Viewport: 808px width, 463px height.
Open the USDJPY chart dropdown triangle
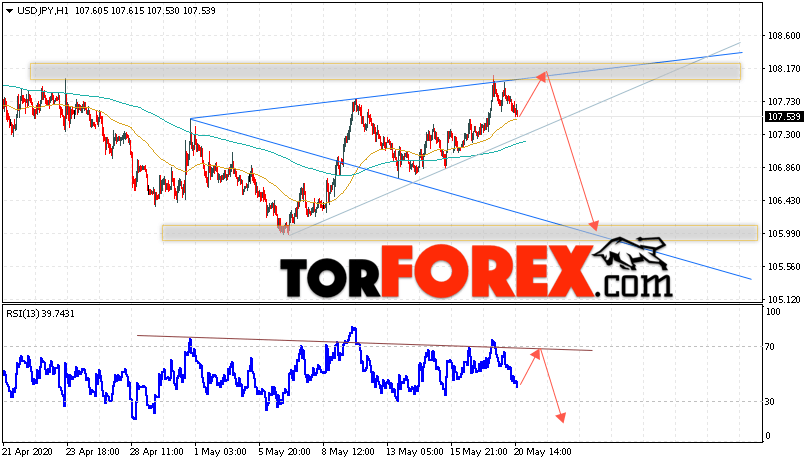pyautogui.click(x=9, y=11)
